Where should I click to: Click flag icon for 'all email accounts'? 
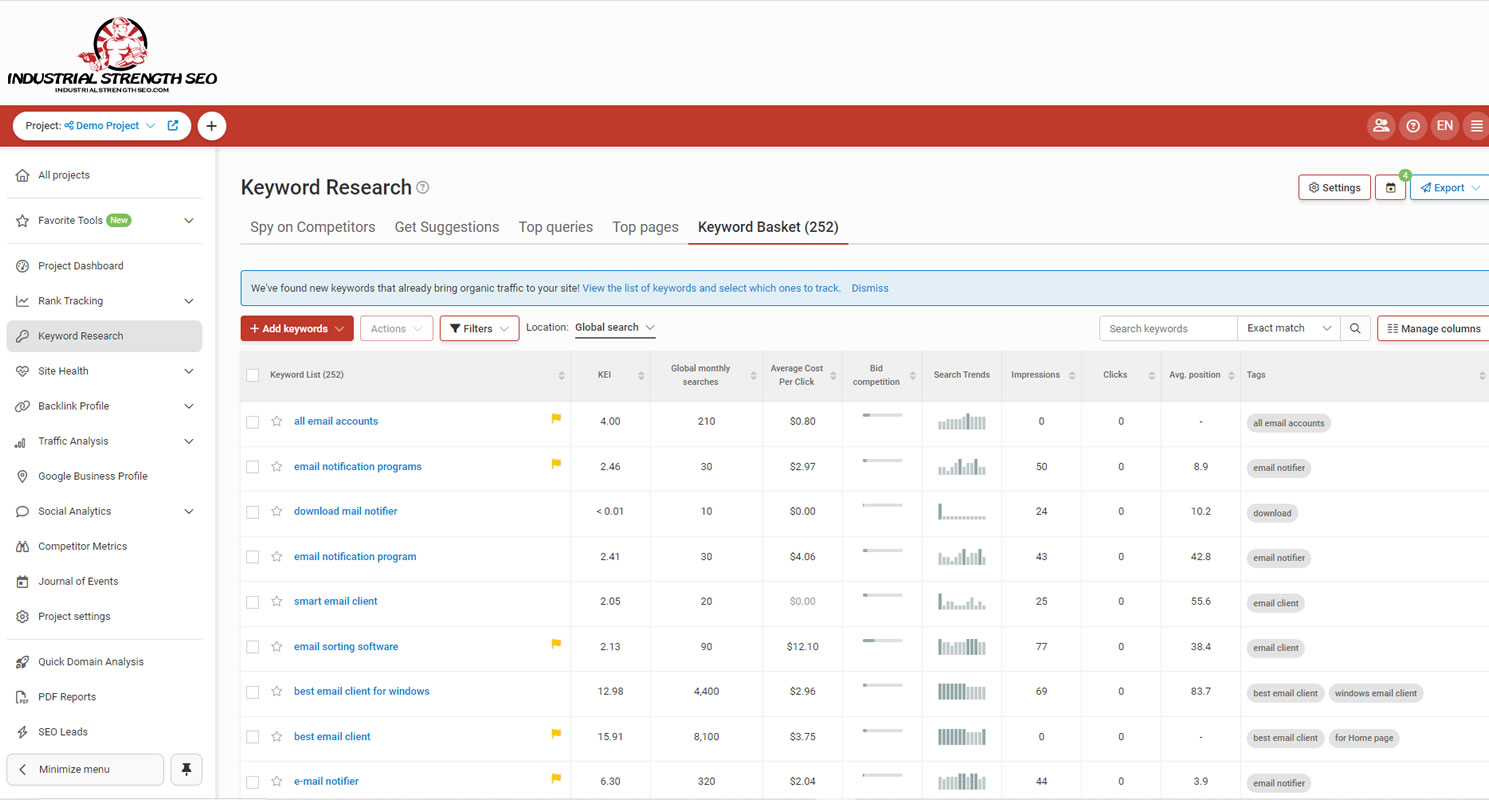click(x=556, y=419)
